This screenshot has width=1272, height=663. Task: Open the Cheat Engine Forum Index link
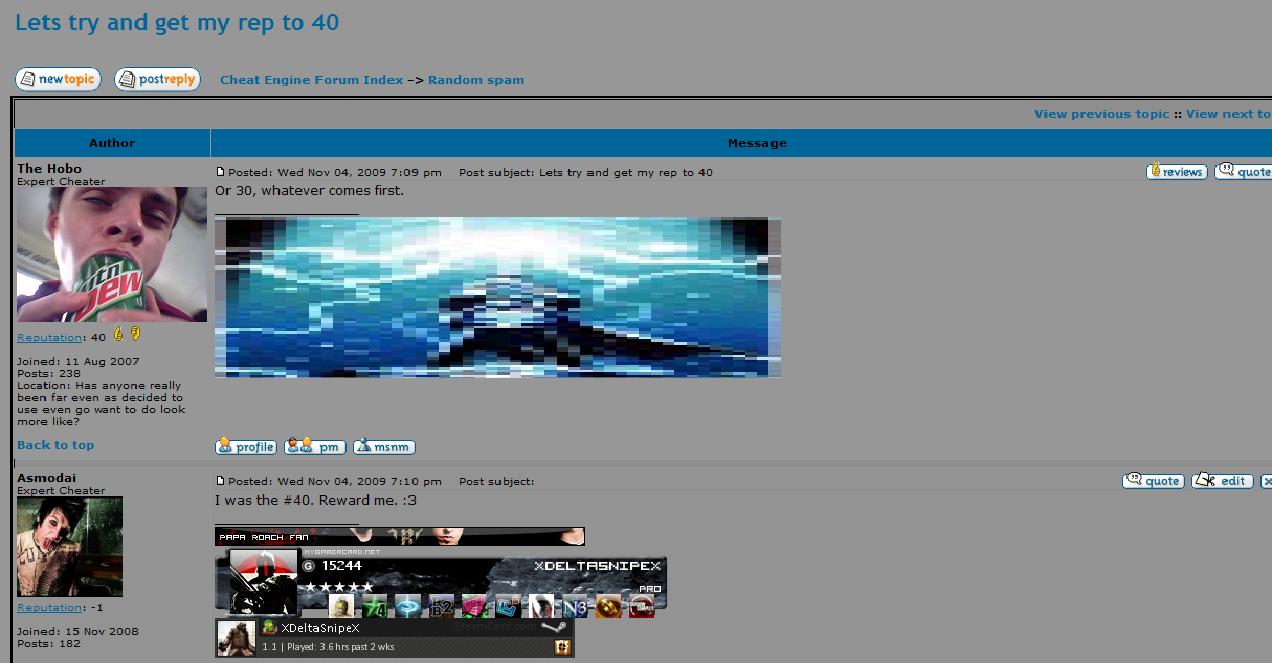(312, 80)
